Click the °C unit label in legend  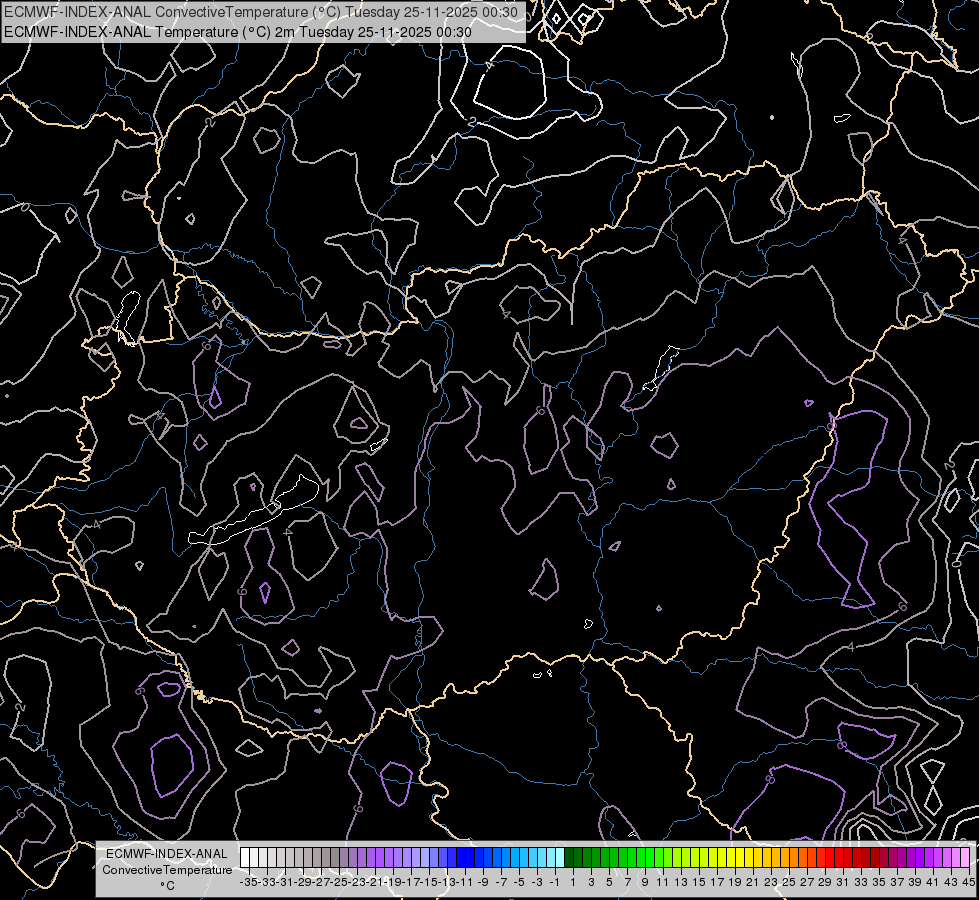click(167, 886)
